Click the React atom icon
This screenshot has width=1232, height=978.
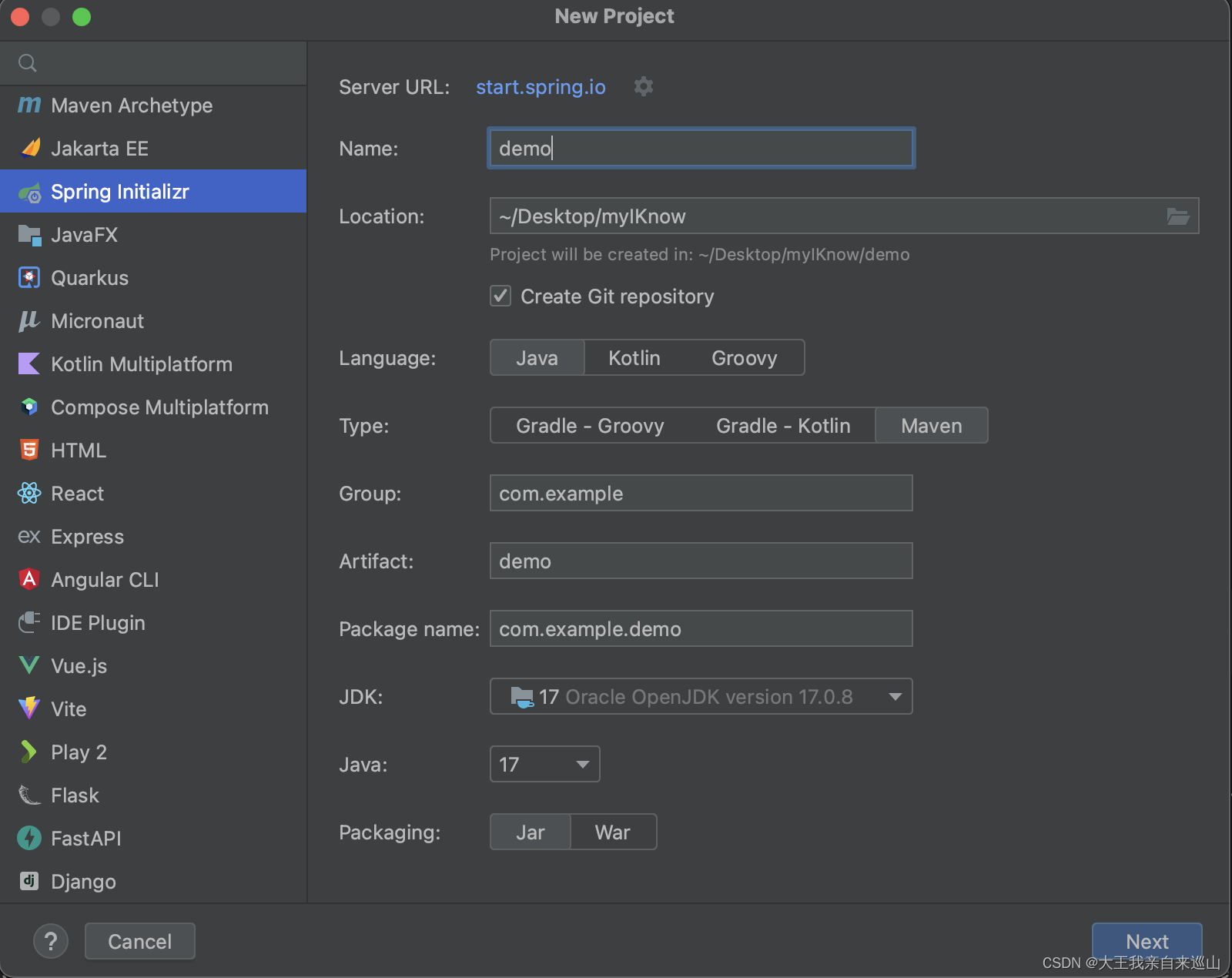[29, 494]
